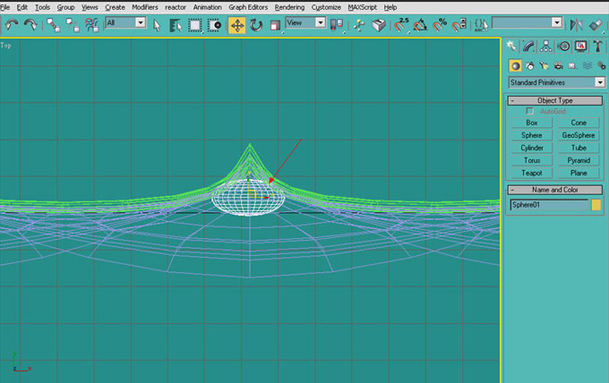The width and height of the screenshot is (609, 383).
Task: Click the Mirror tool icon
Action: point(576,26)
